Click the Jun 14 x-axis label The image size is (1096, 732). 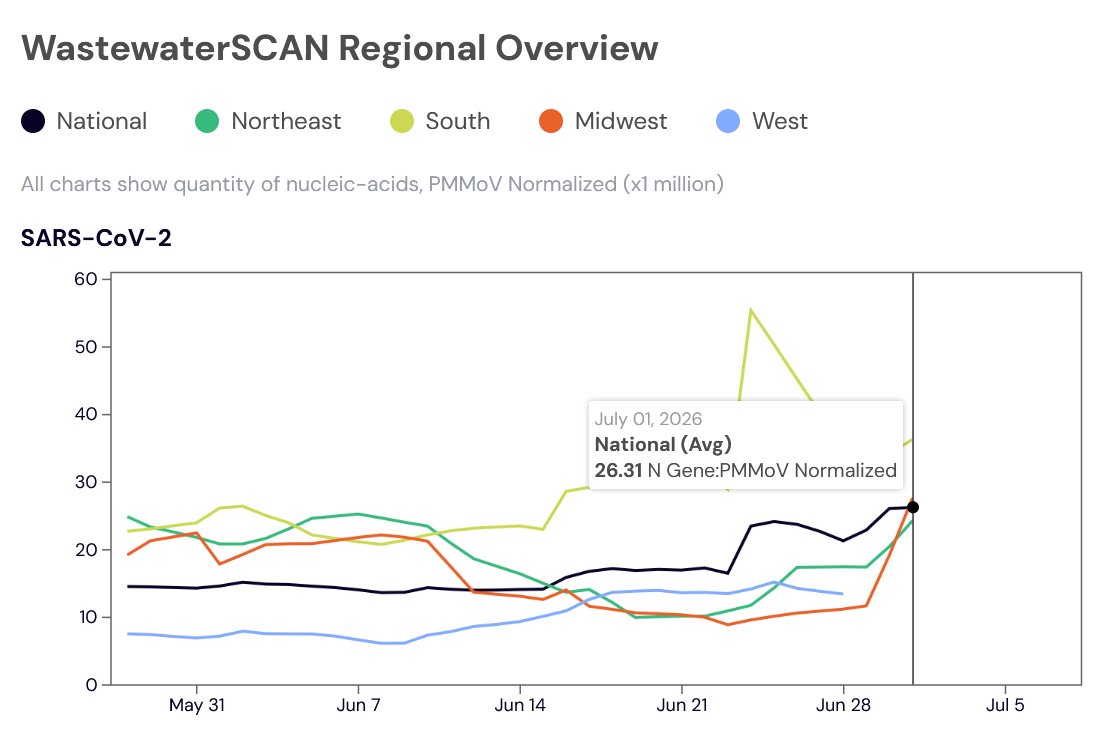[519, 705]
